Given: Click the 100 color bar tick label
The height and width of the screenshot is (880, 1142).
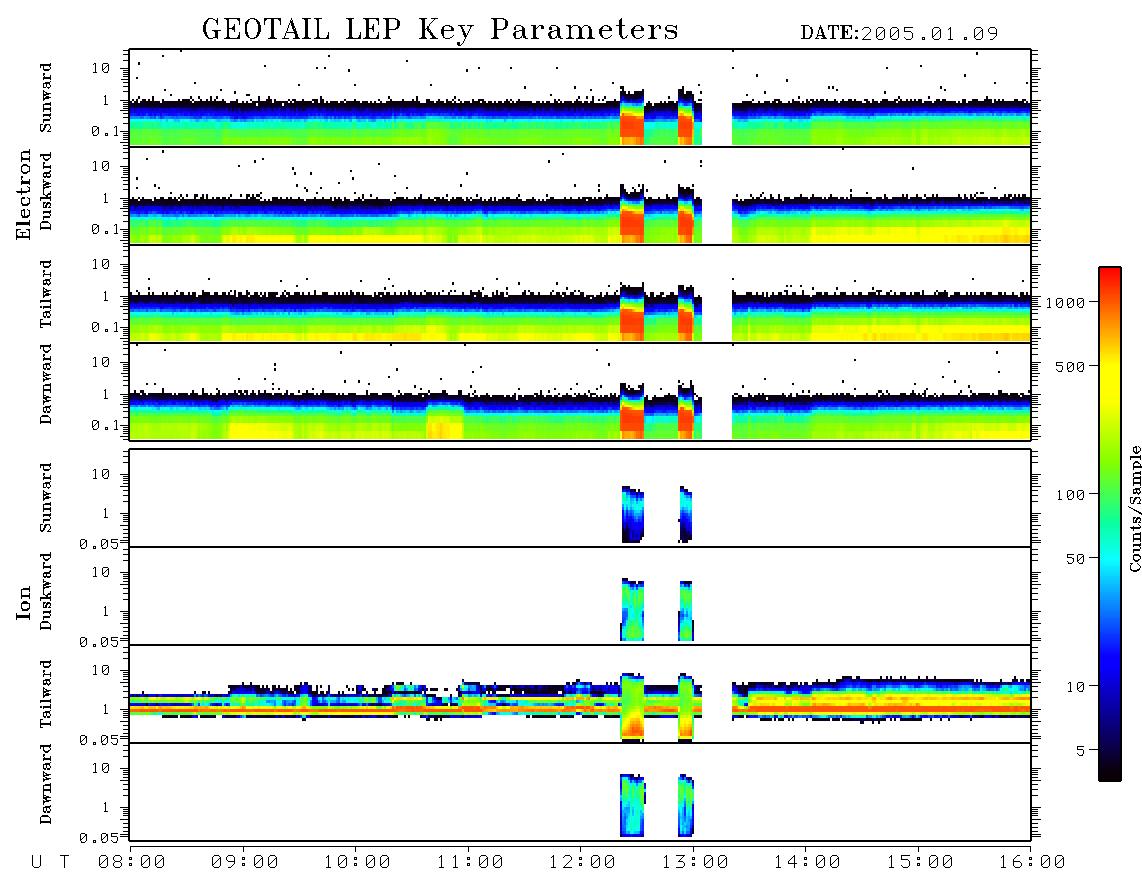Looking at the screenshot, I should (1071, 495).
